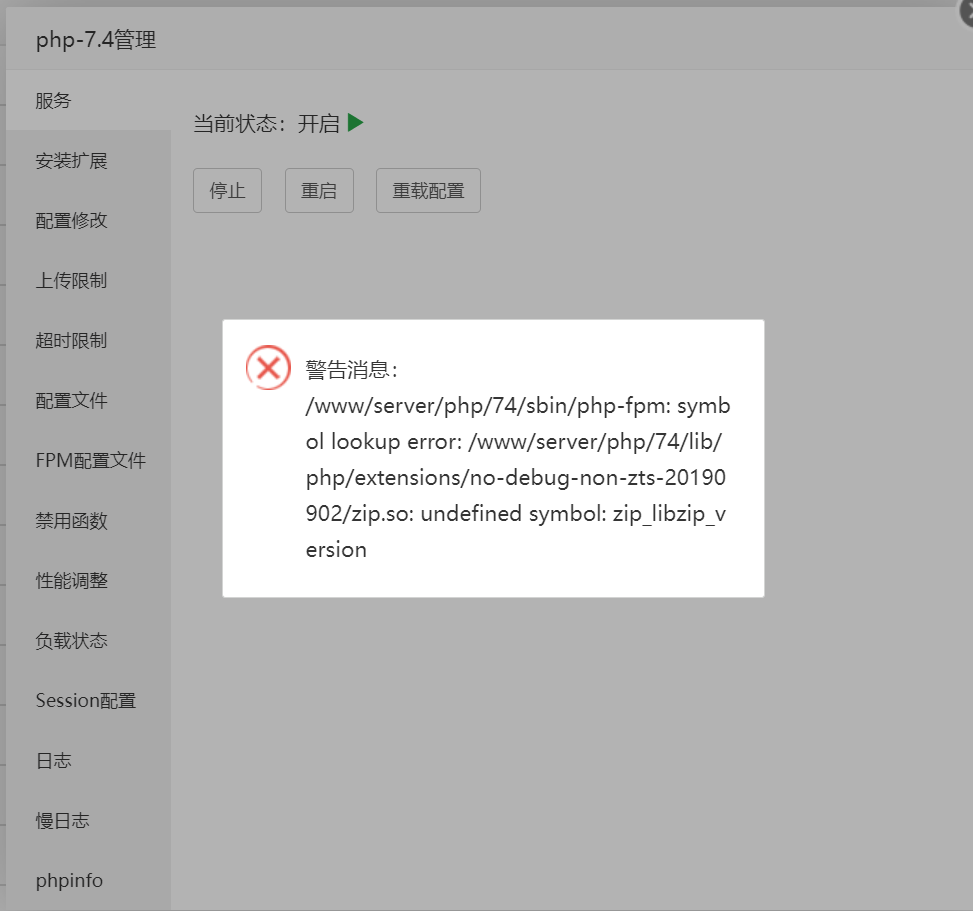Image resolution: width=973 pixels, height=911 pixels.
Task: Open 配置修改 section
Action: click(88, 220)
